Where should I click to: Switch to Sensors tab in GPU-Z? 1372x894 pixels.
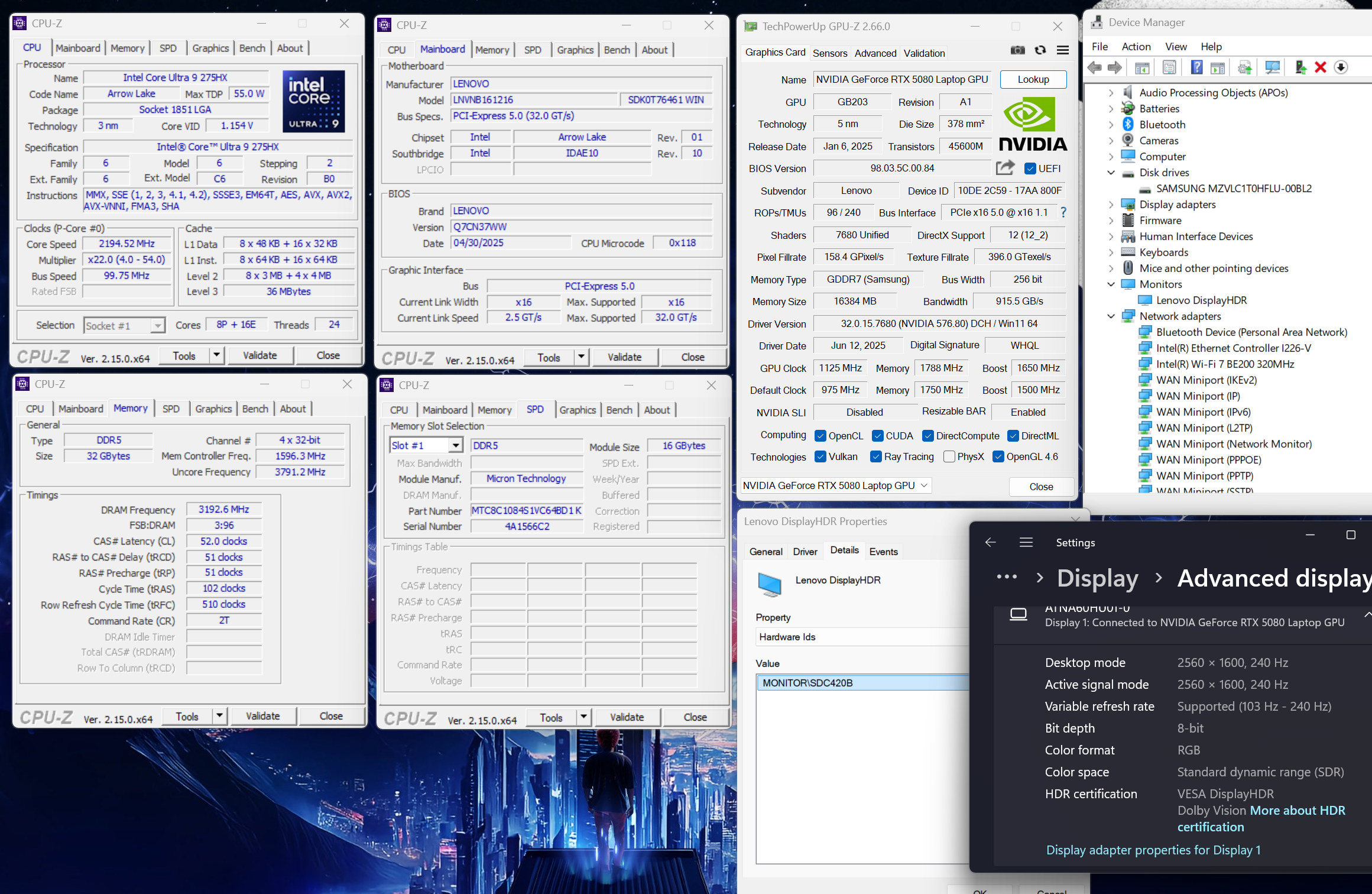click(829, 53)
